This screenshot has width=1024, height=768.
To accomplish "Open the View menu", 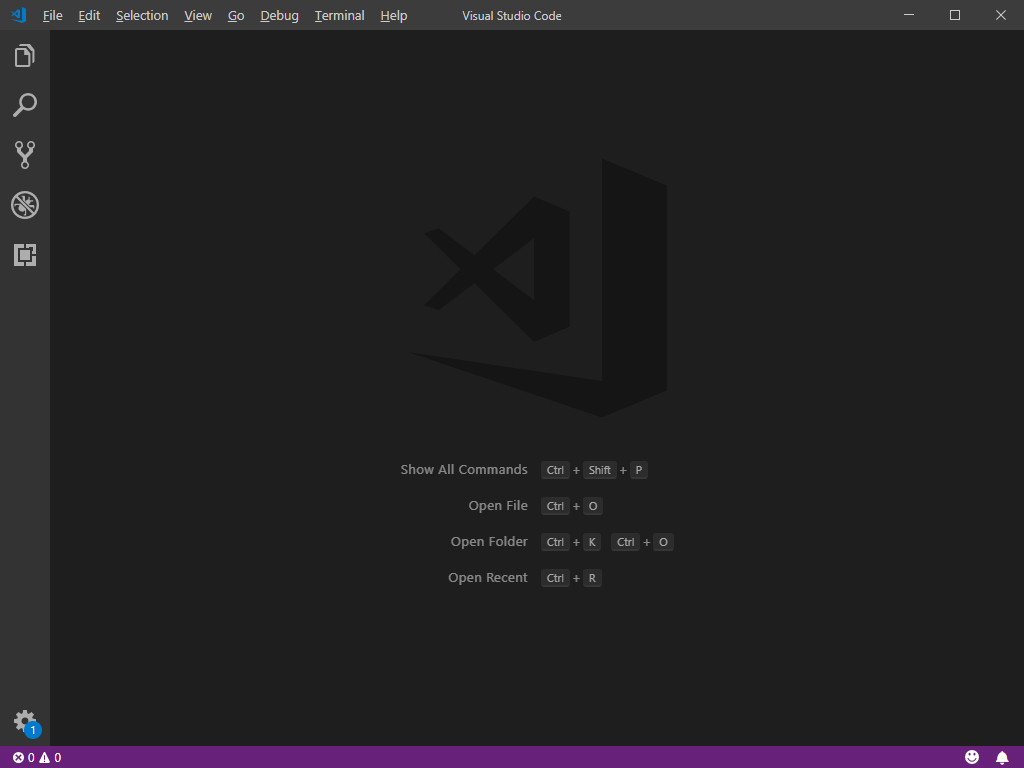I will [x=198, y=16].
